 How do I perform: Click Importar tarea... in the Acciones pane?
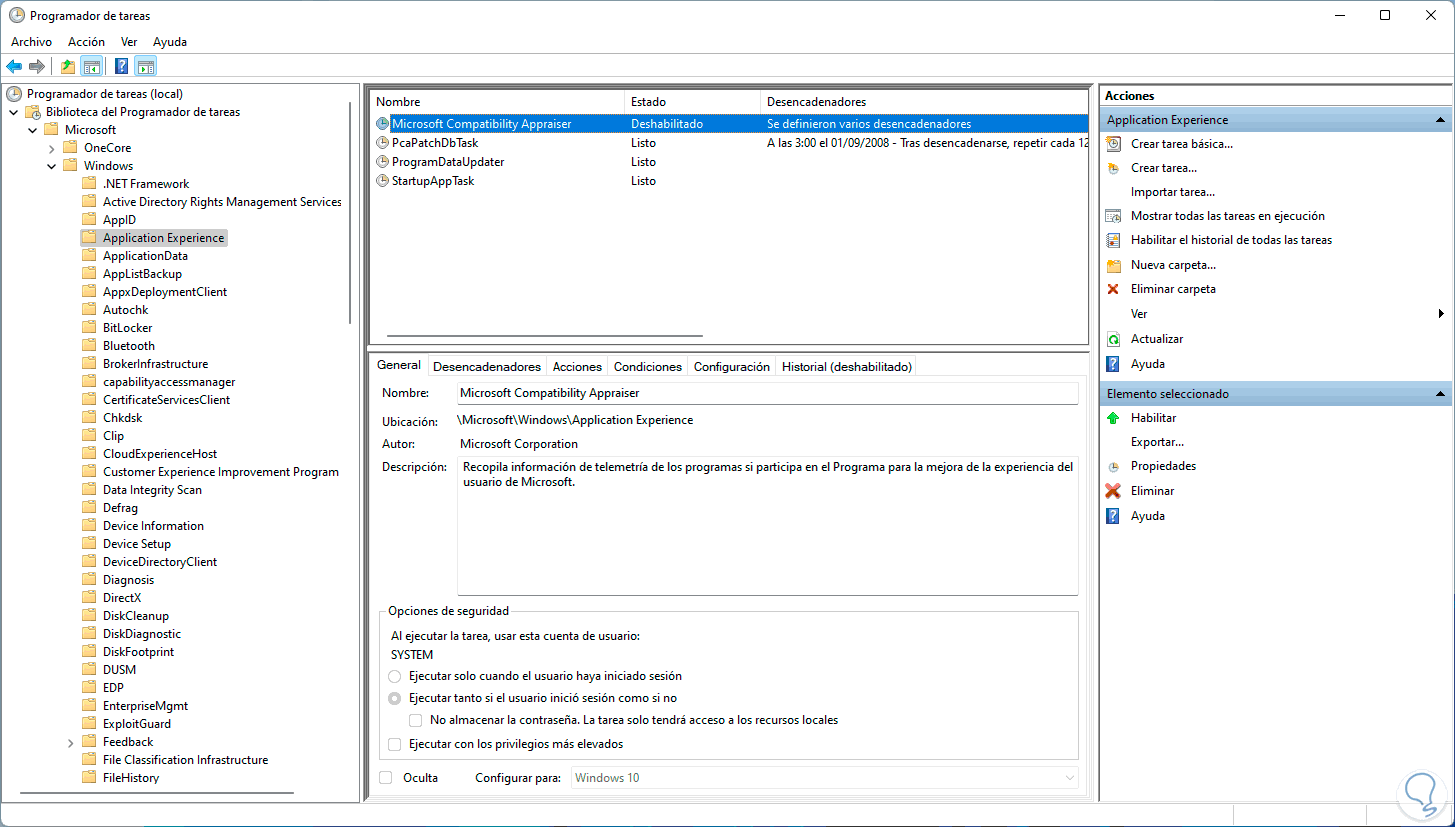(1173, 192)
